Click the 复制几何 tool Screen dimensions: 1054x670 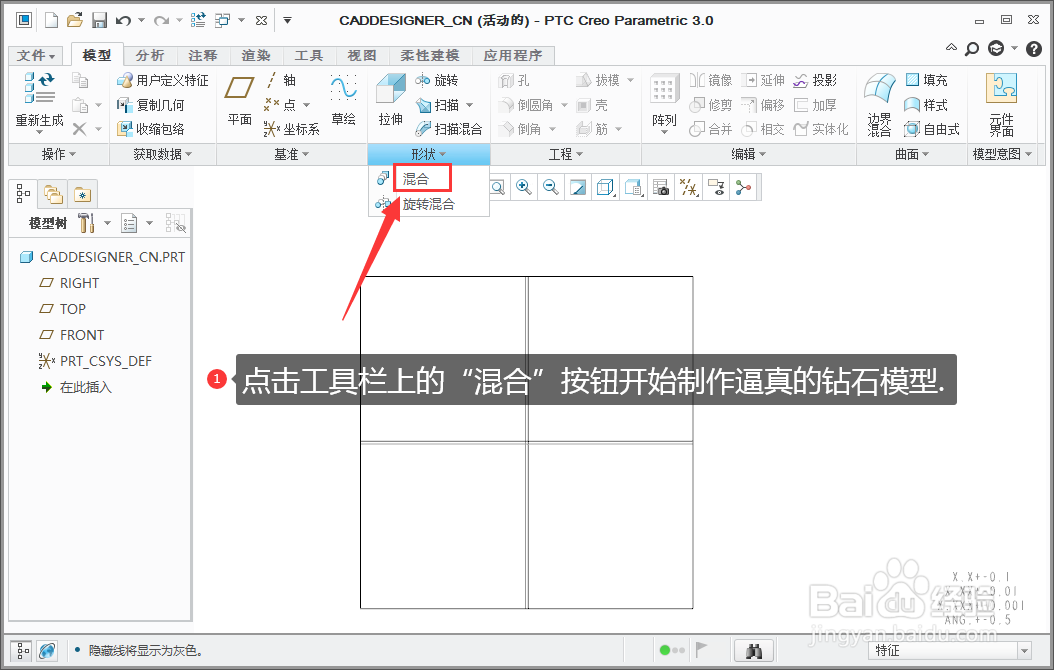[151, 105]
